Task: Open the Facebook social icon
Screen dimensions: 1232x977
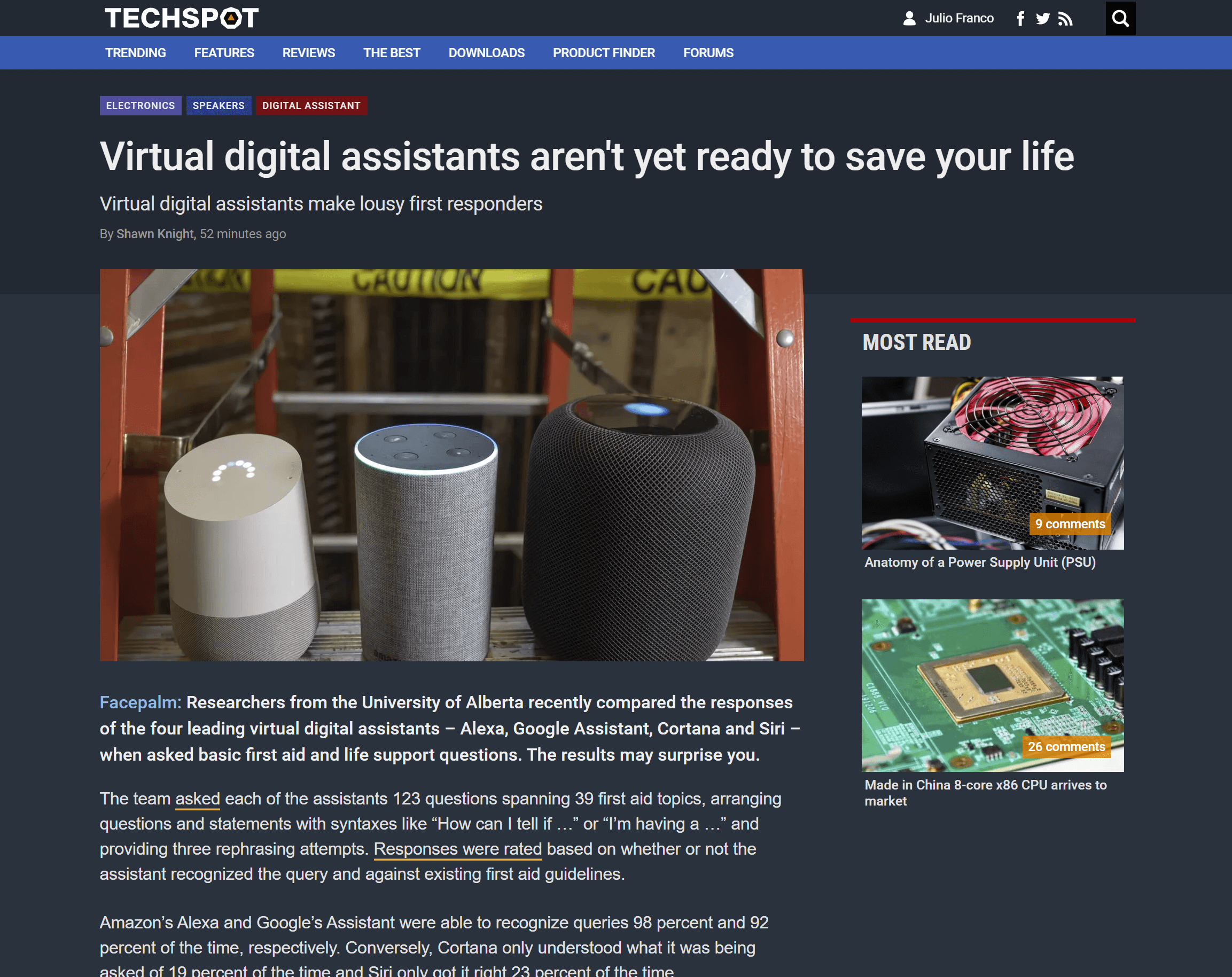Action: click(1020, 18)
